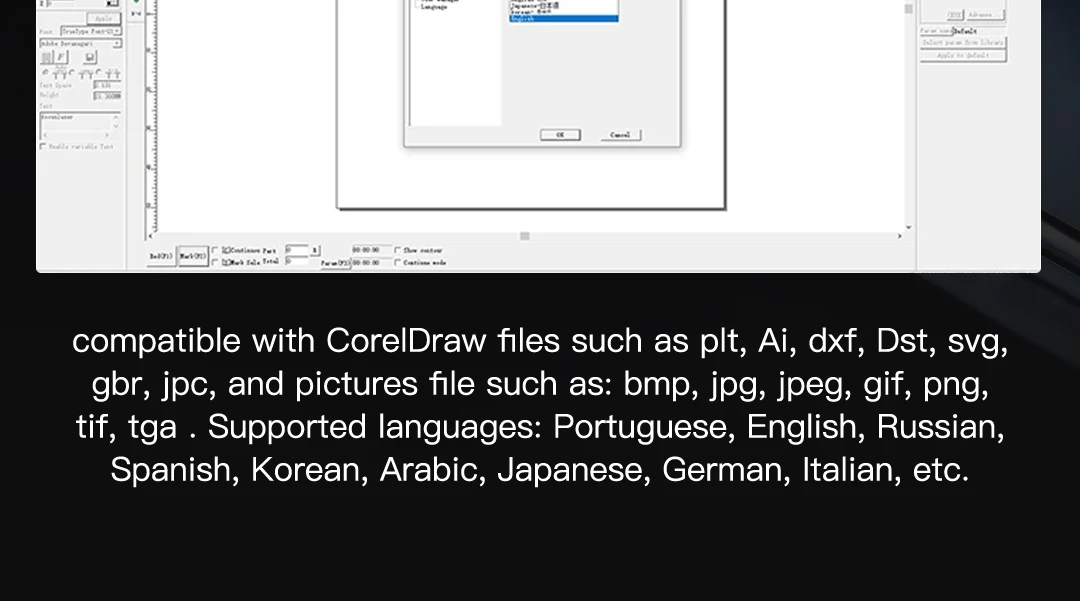This screenshot has height=601, width=1080.
Task: Click the font style F icon
Action: point(61,57)
